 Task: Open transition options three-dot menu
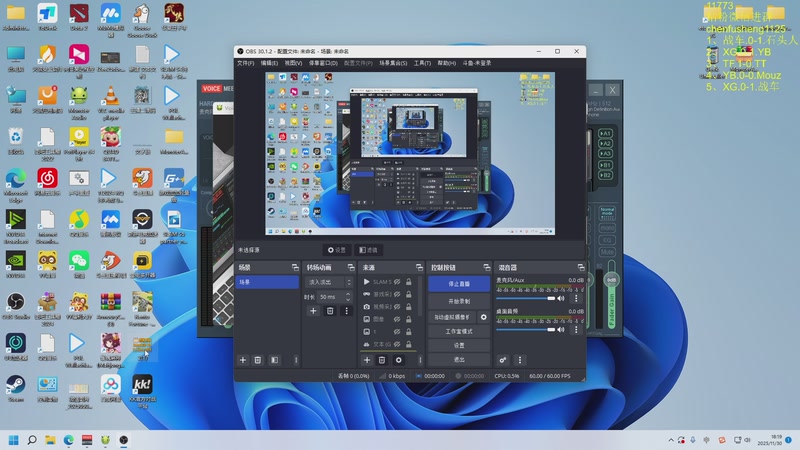[x=346, y=311]
